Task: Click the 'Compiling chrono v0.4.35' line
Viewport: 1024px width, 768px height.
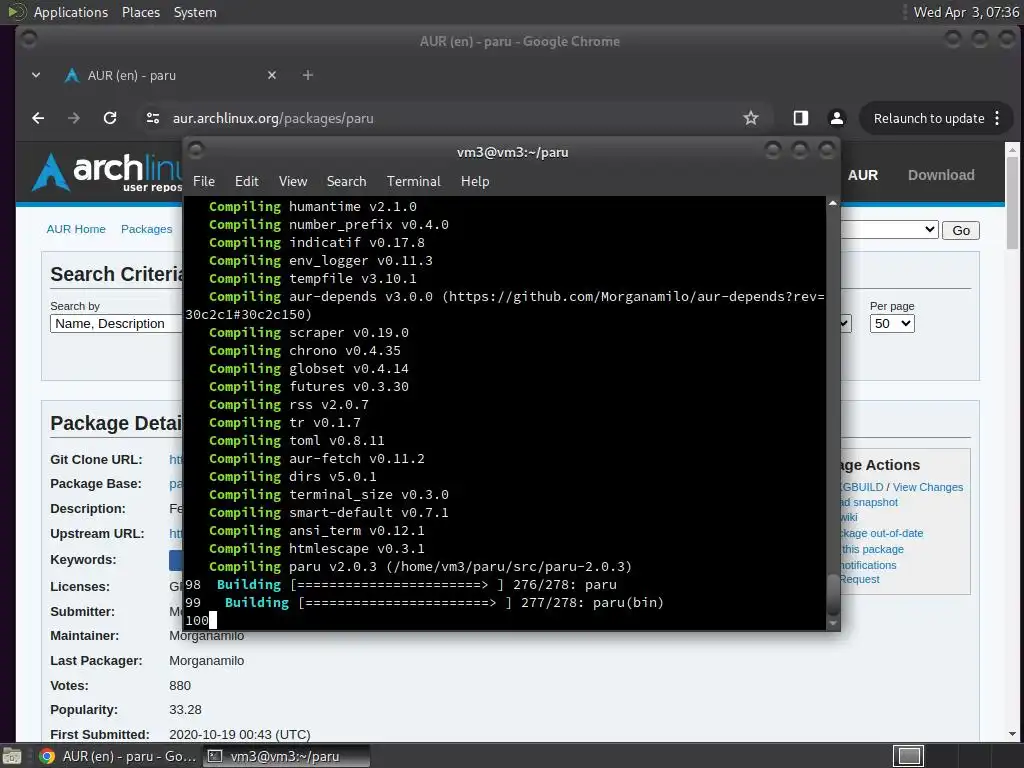Action: click(305, 351)
